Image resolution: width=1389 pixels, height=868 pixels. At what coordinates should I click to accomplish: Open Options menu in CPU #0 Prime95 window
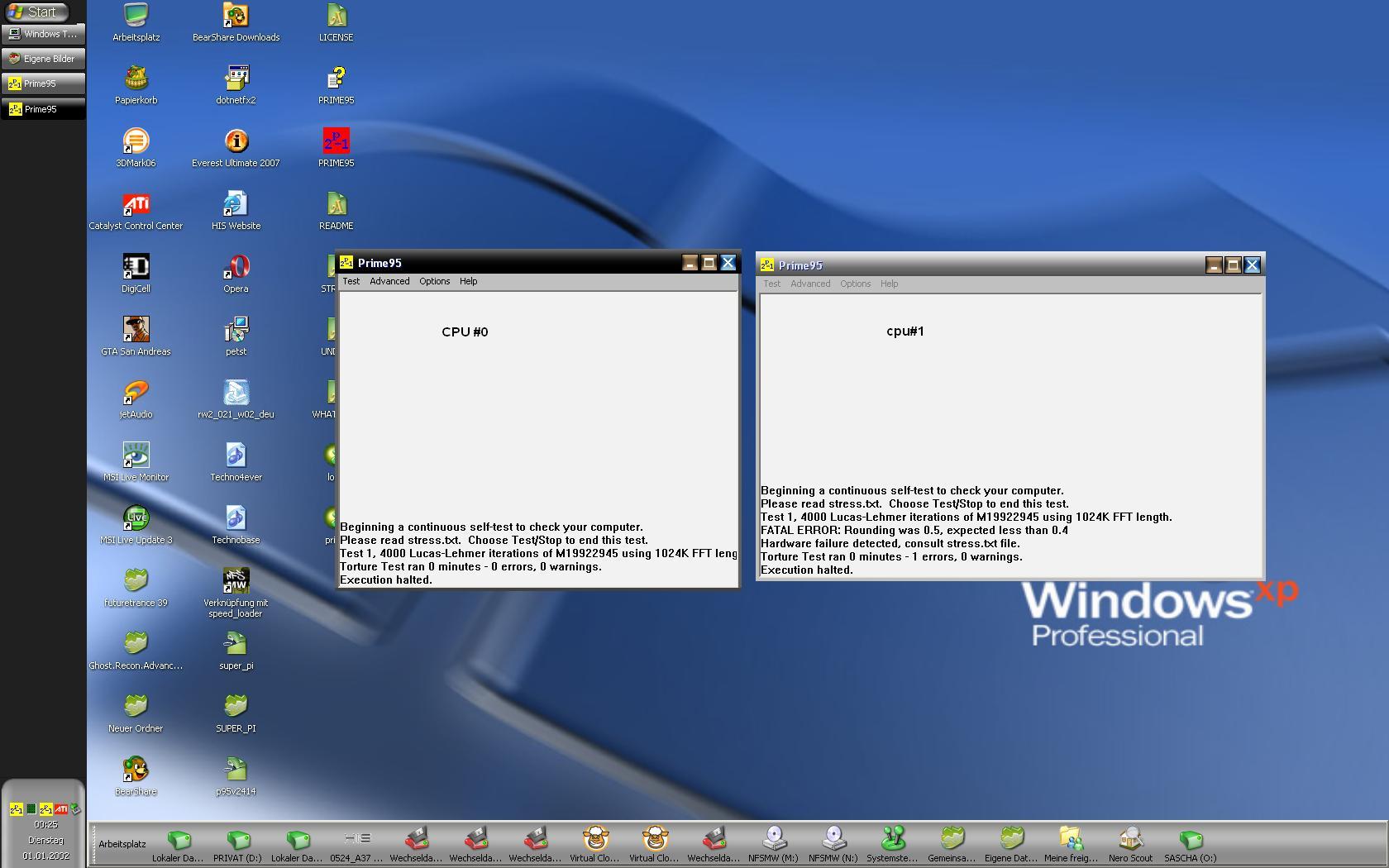(x=434, y=281)
